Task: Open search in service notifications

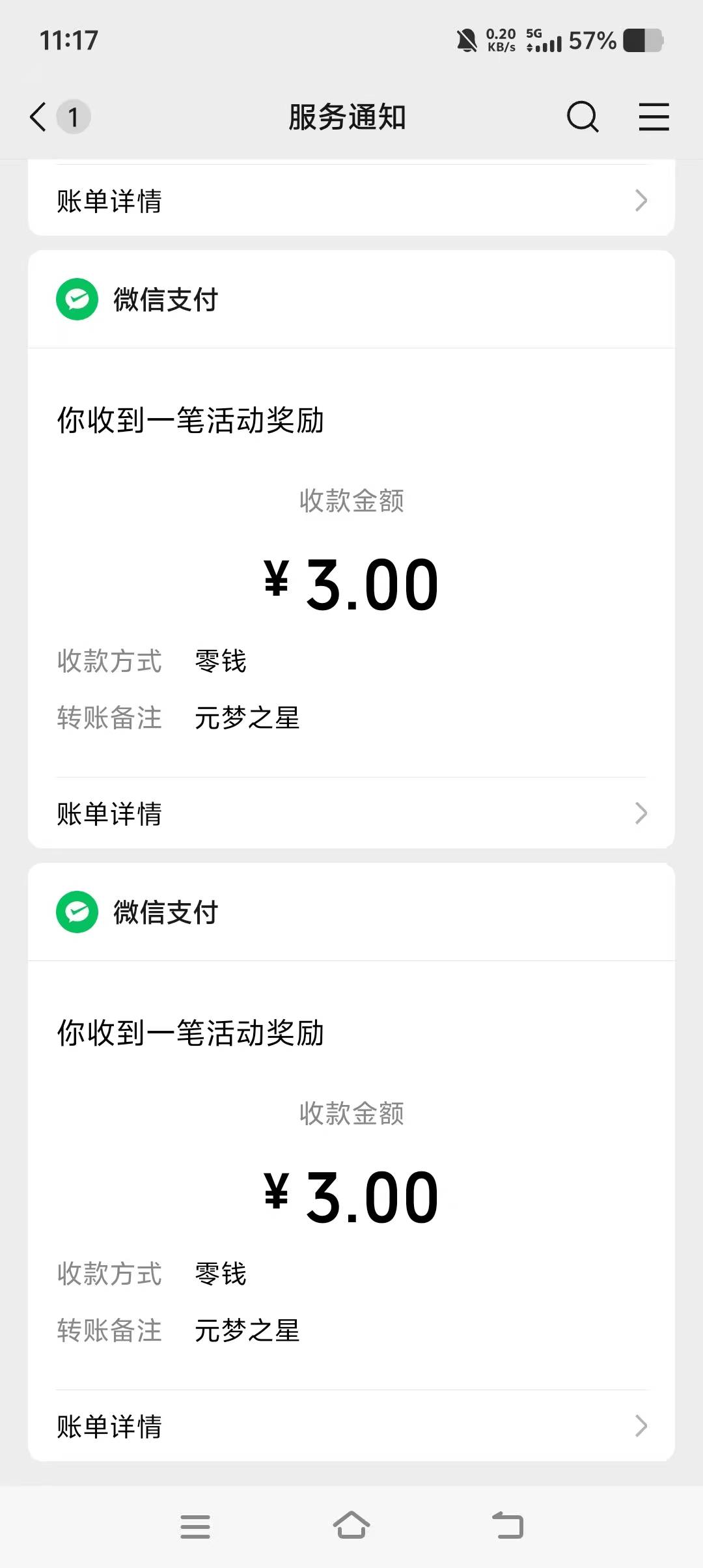Action: pos(582,117)
